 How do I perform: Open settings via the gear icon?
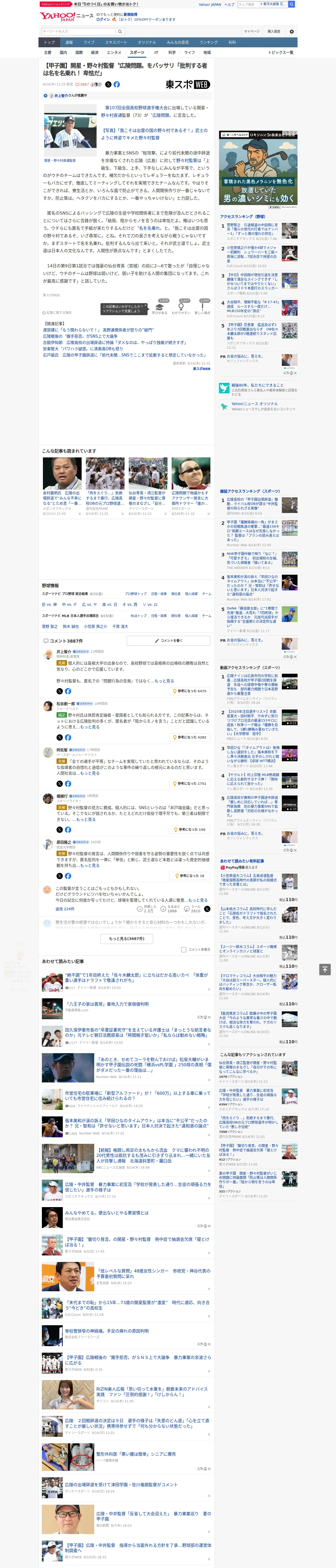[x=292, y=31]
